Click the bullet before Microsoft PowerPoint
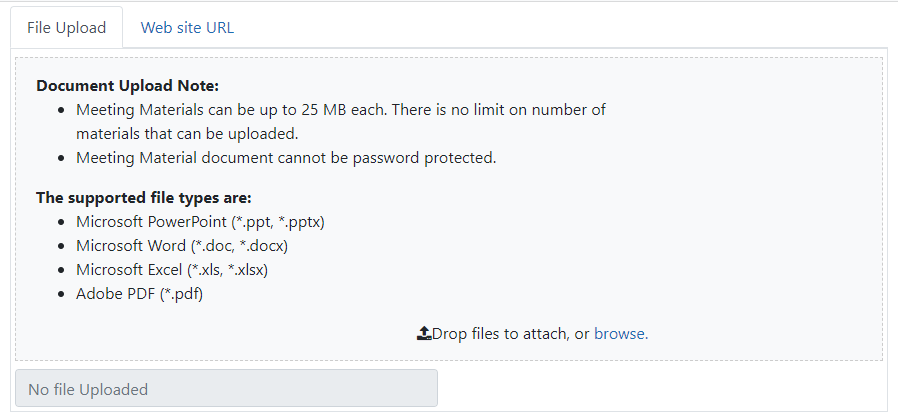Screen dimensions: 898x420 pyautogui.click(x=62, y=222)
